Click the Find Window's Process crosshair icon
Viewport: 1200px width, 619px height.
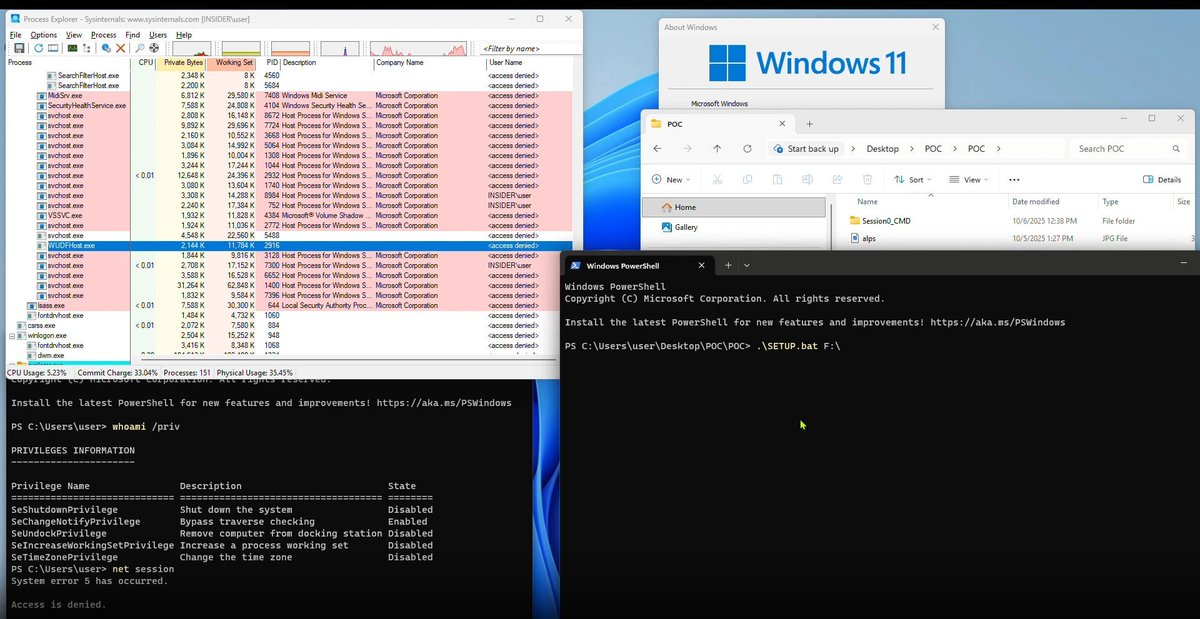point(154,48)
